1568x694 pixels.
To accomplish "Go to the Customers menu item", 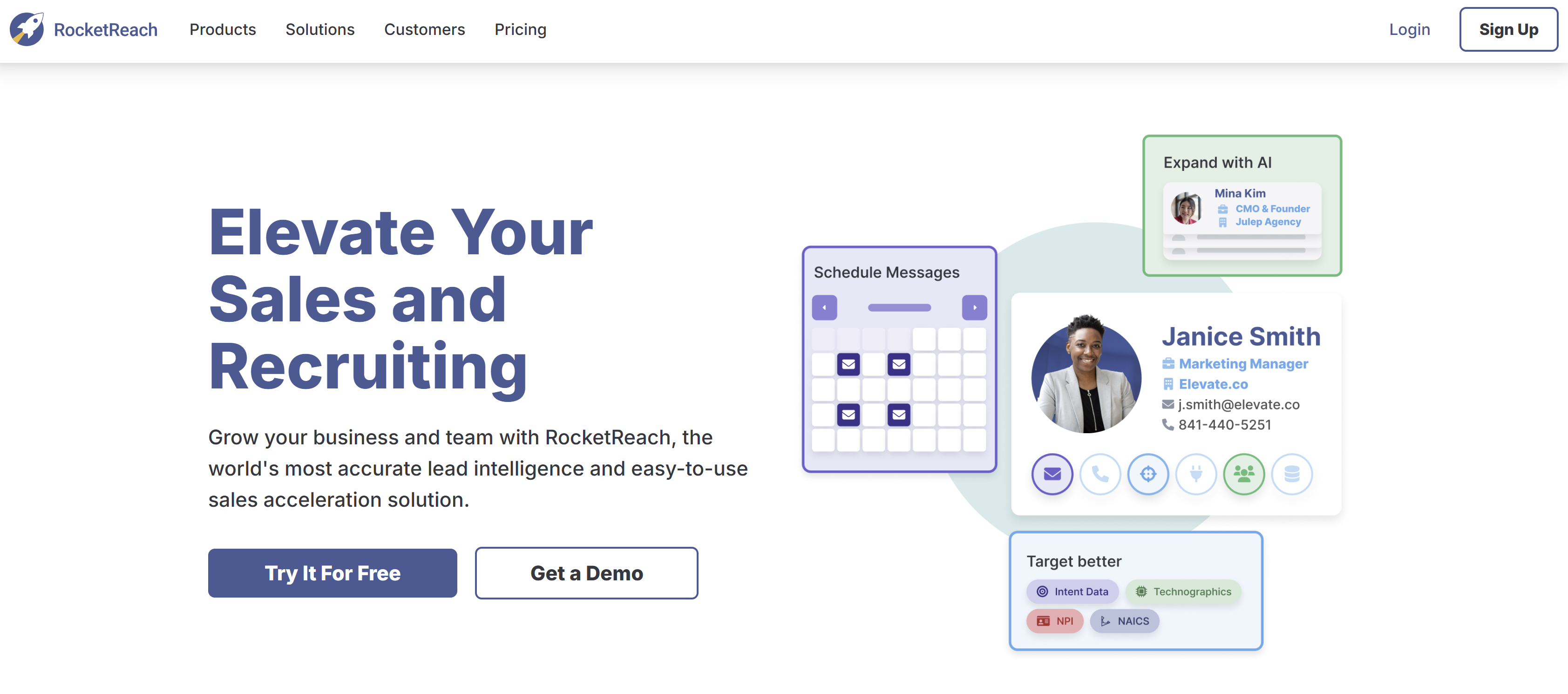I will [x=424, y=29].
